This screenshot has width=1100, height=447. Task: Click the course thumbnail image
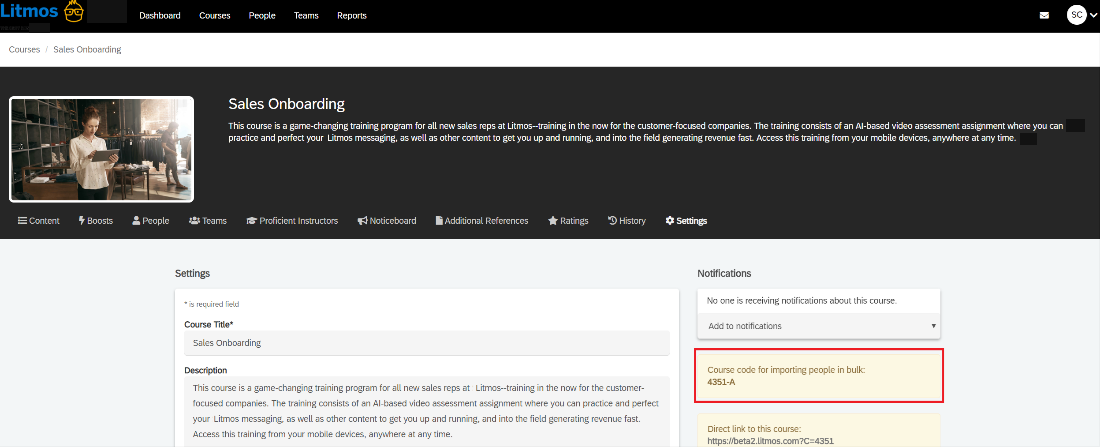[x=101, y=149]
